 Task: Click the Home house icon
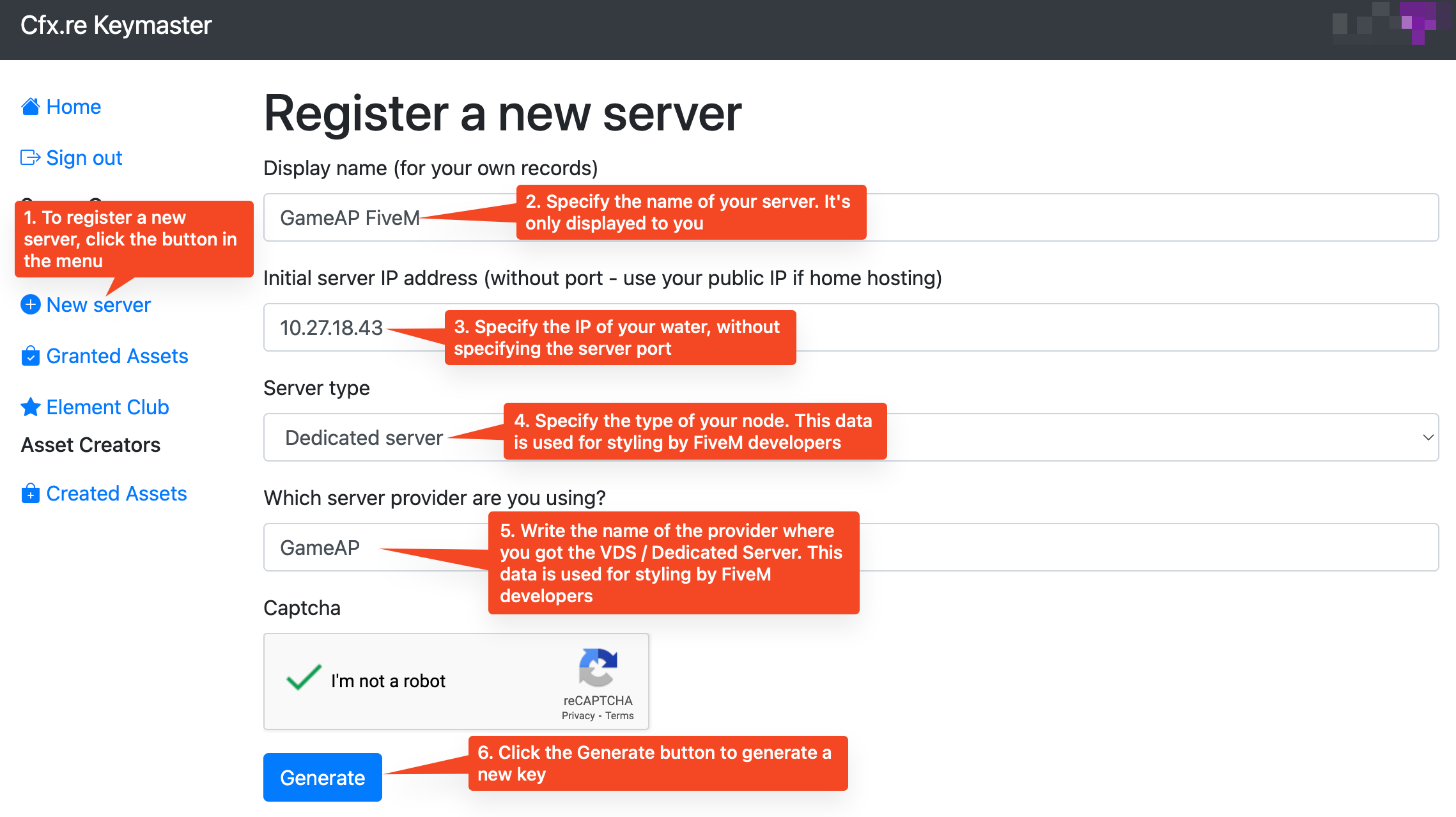coord(31,107)
